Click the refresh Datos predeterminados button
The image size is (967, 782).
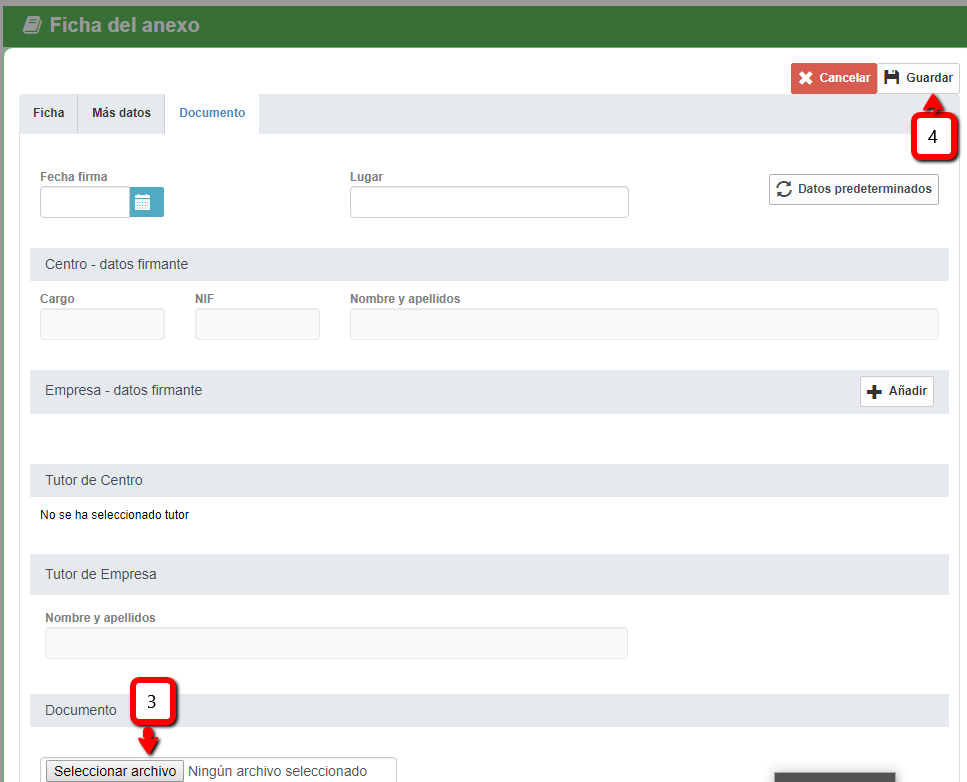tap(853, 189)
